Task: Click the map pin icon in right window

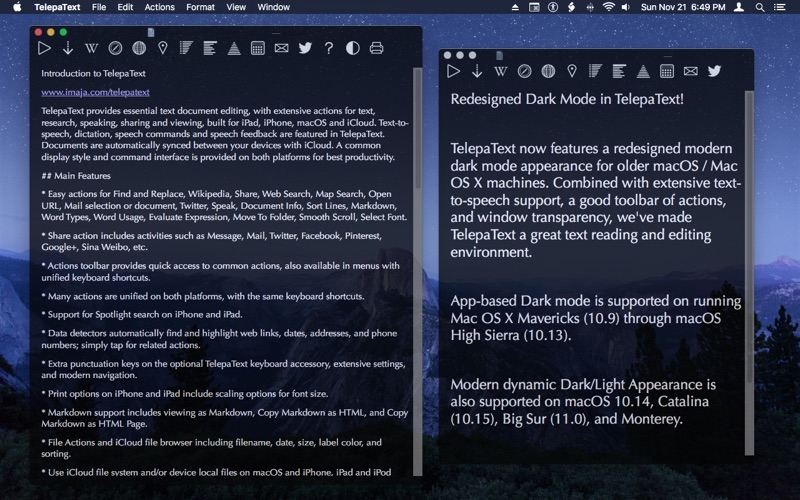Action: click(x=572, y=71)
